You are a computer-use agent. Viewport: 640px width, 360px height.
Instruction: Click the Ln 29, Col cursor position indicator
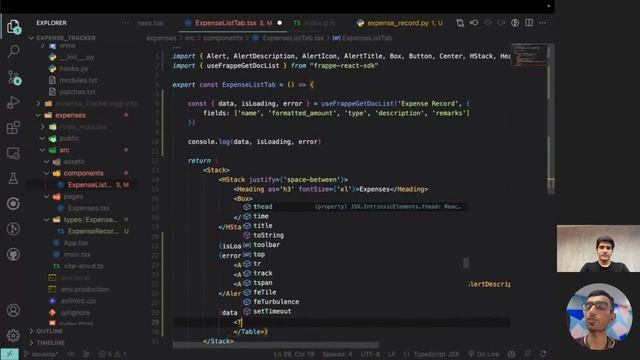[x=294, y=354]
